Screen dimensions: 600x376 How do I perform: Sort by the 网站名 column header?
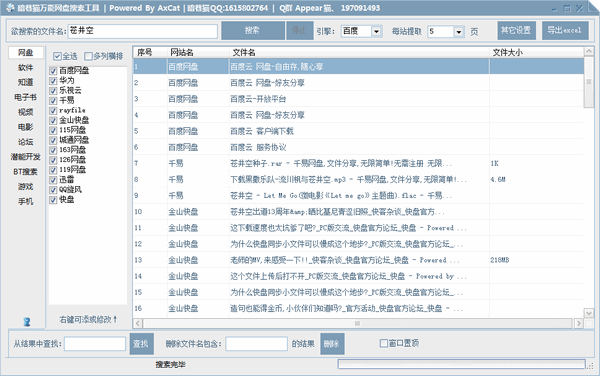[x=198, y=52]
